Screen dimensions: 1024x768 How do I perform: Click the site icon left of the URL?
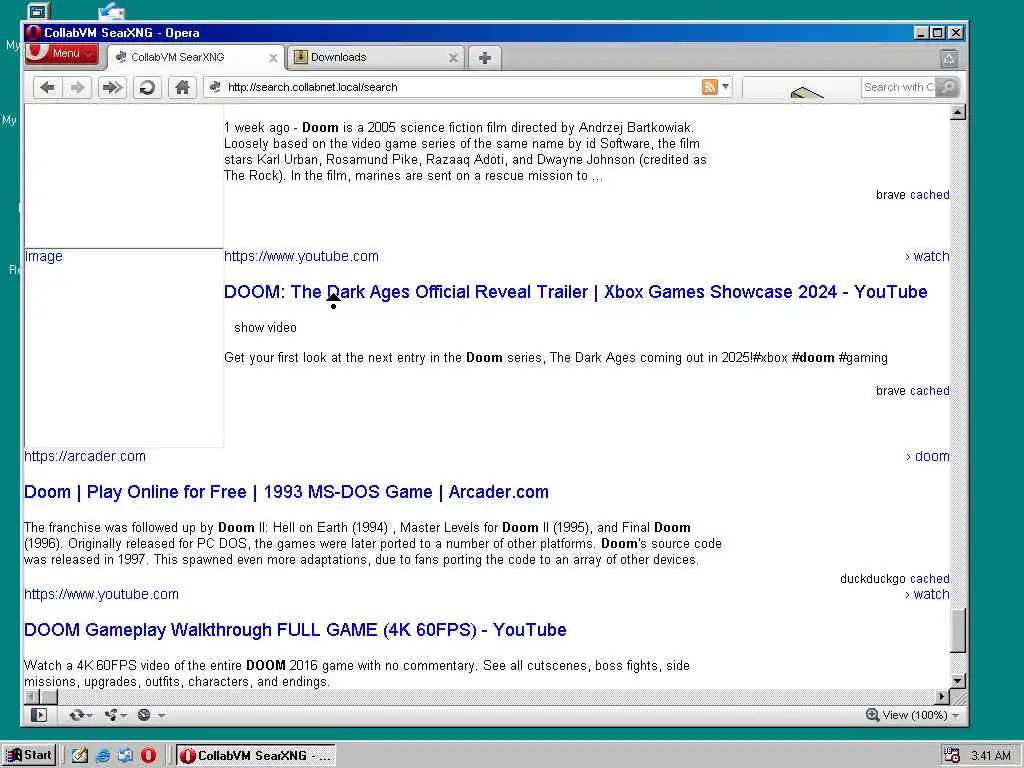point(215,86)
